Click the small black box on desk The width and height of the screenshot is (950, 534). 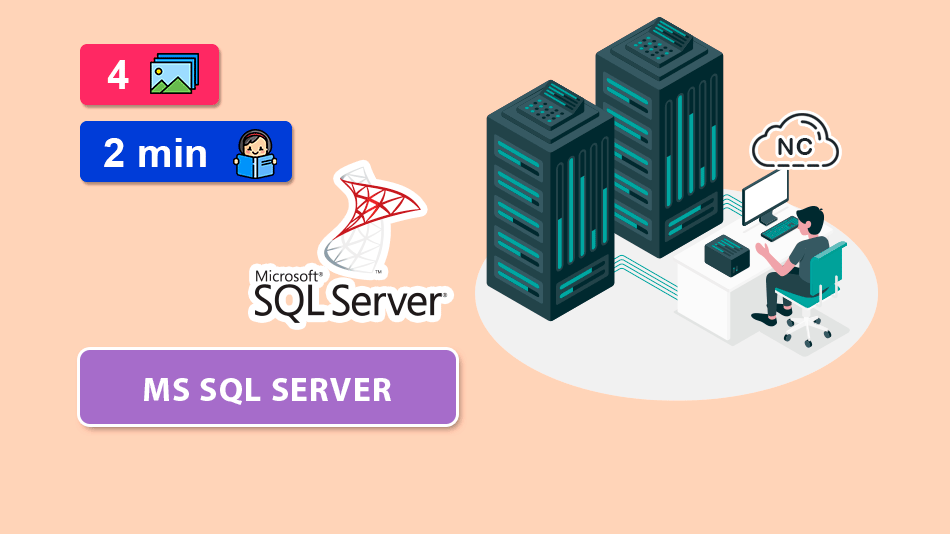[x=727, y=255]
